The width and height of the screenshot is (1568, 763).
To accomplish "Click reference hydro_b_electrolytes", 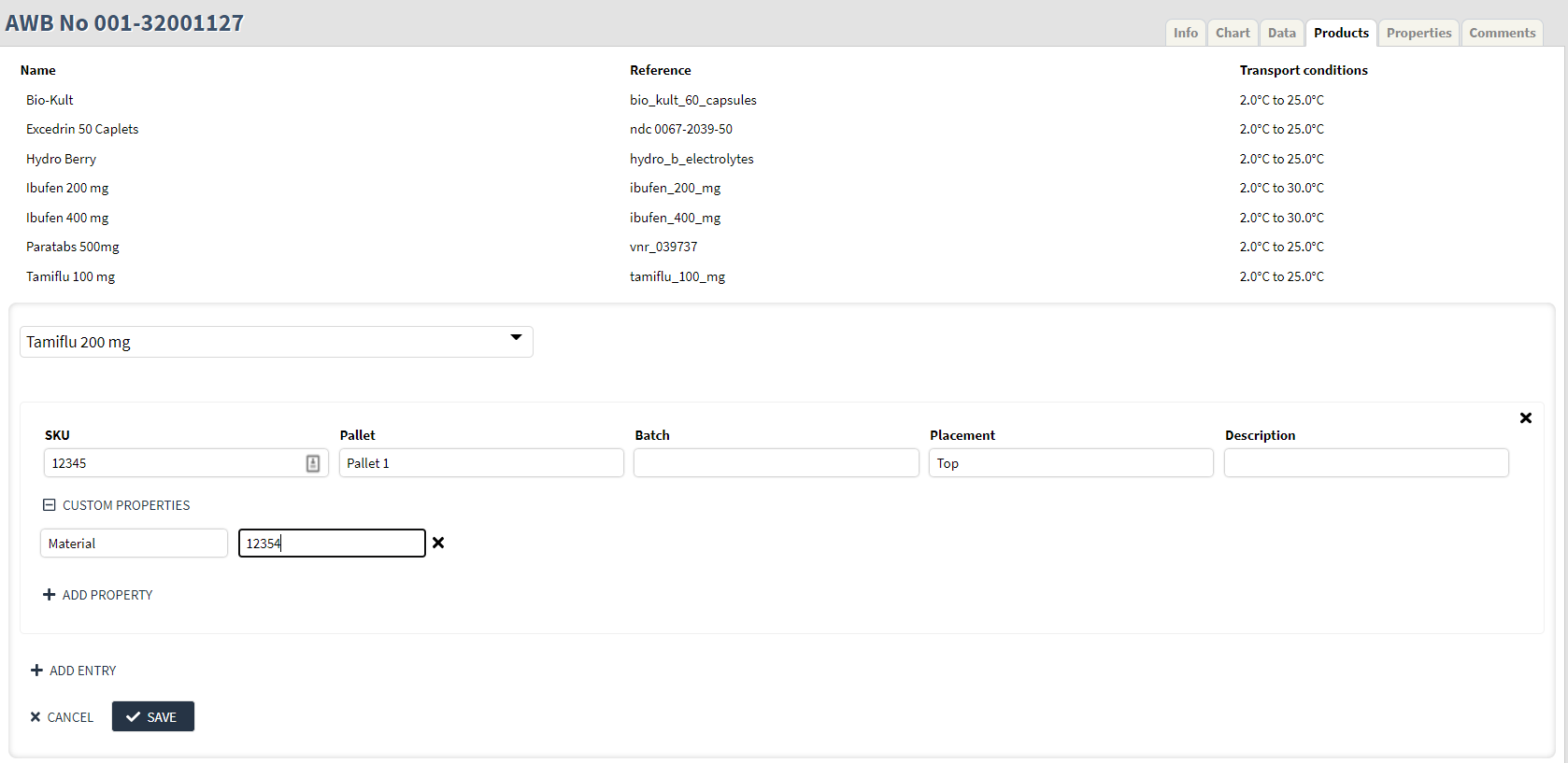I will pos(691,159).
